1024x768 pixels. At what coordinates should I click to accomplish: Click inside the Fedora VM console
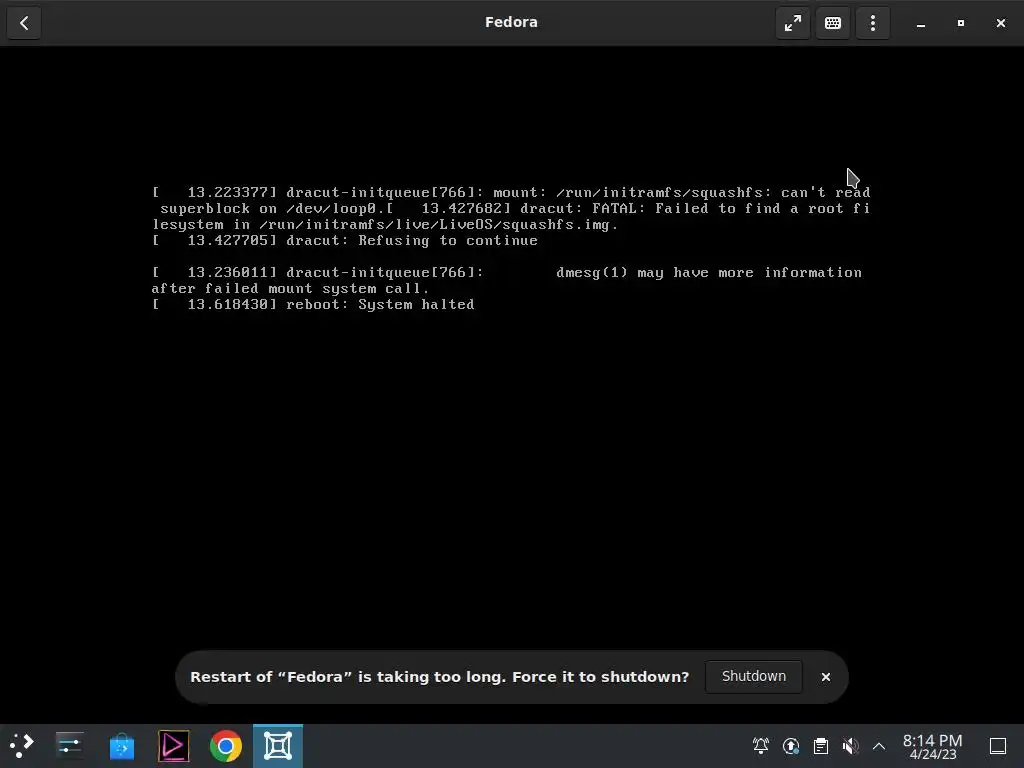512,385
